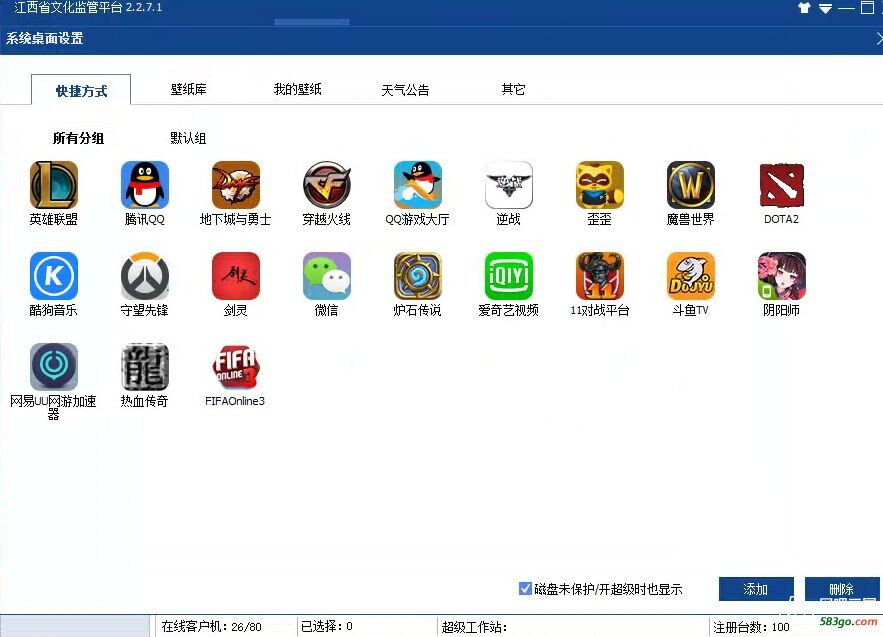Select the 爱奇艺视频 green icon
This screenshot has height=637, width=883.
tap(509, 276)
